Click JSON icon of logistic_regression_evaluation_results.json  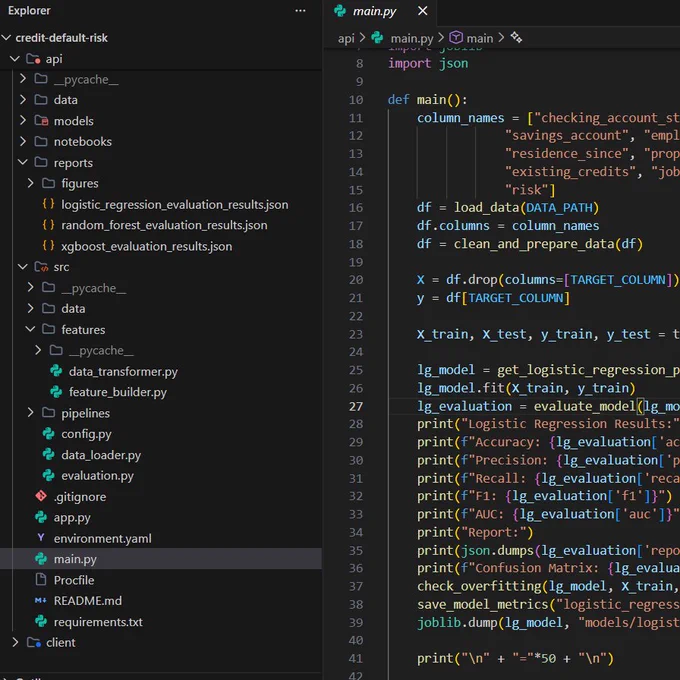(49, 204)
